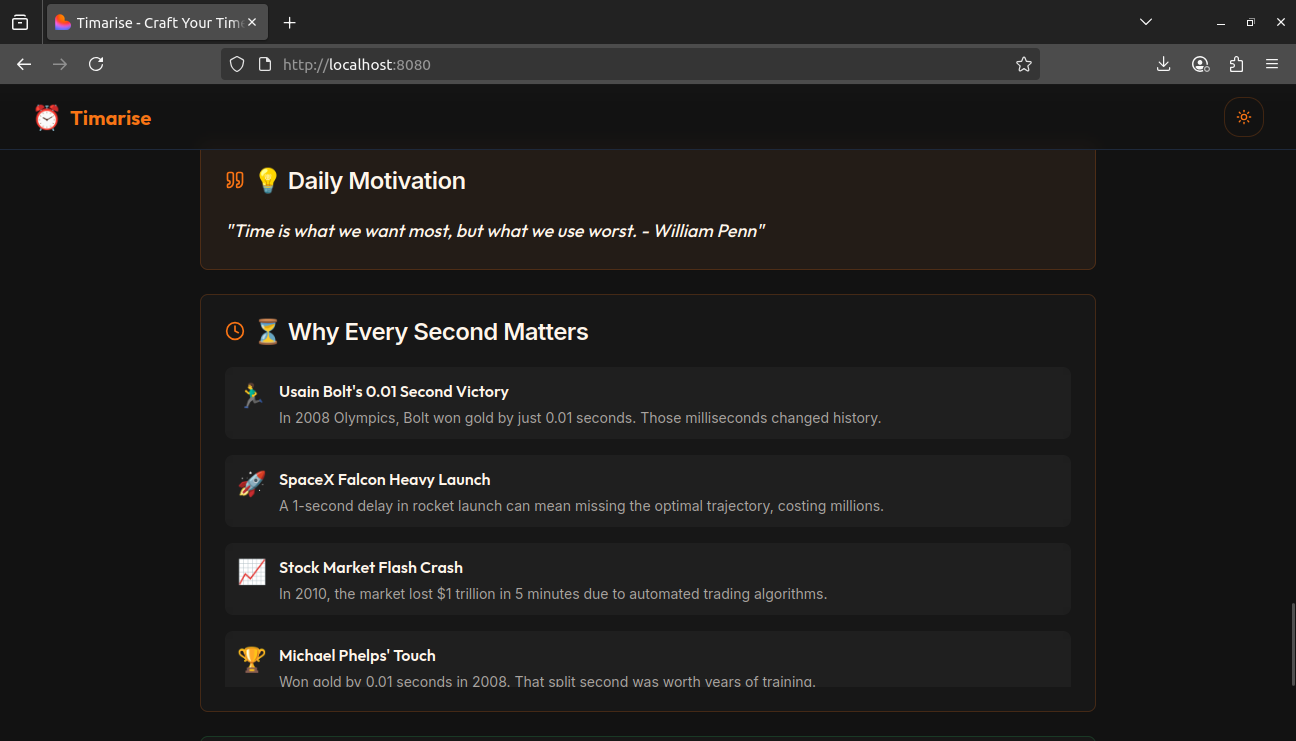The width and height of the screenshot is (1296, 741).
Task: Click the William Penn quote text
Action: point(496,231)
